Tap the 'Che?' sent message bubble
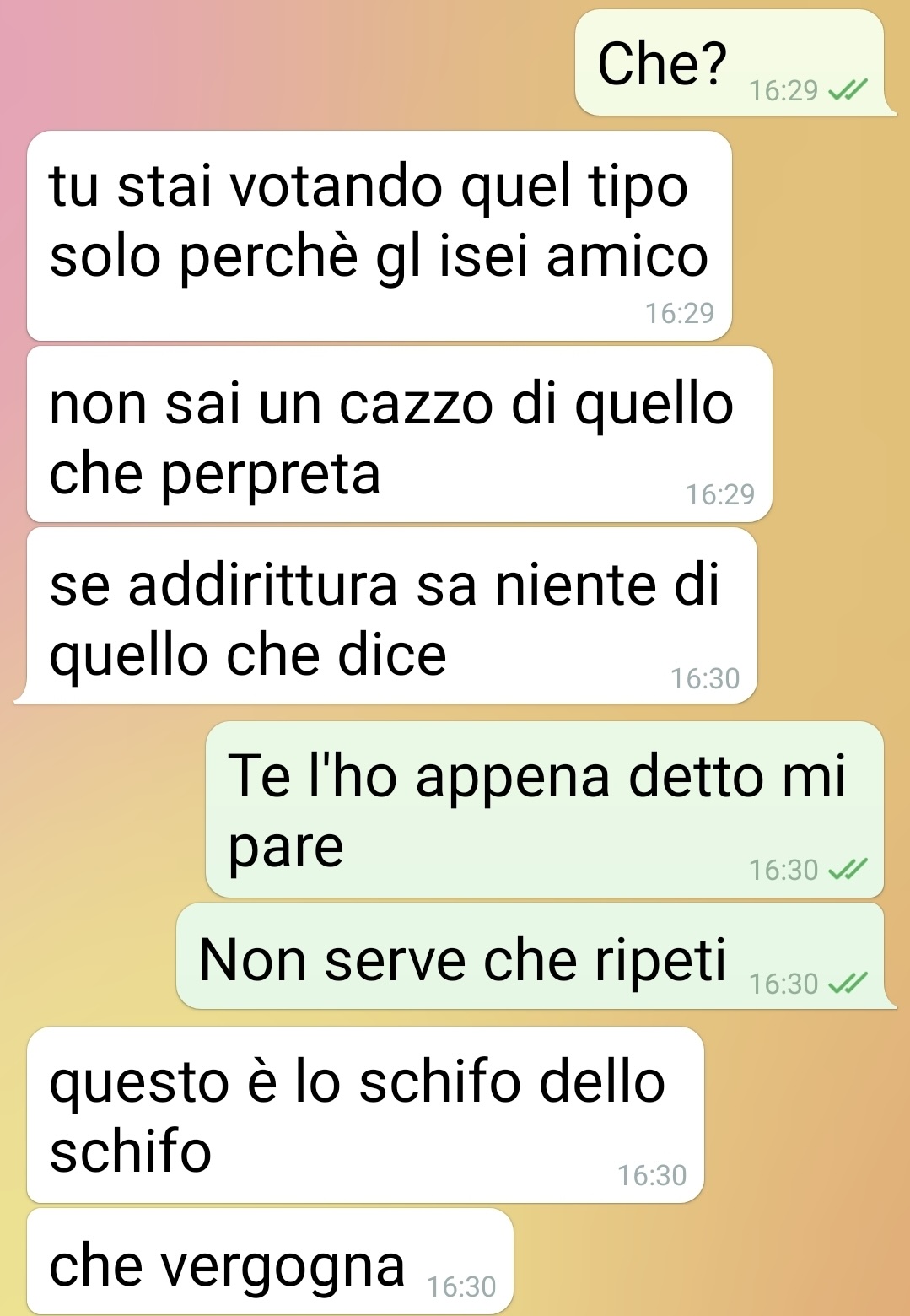This screenshot has width=910, height=1316. [730, 63]
